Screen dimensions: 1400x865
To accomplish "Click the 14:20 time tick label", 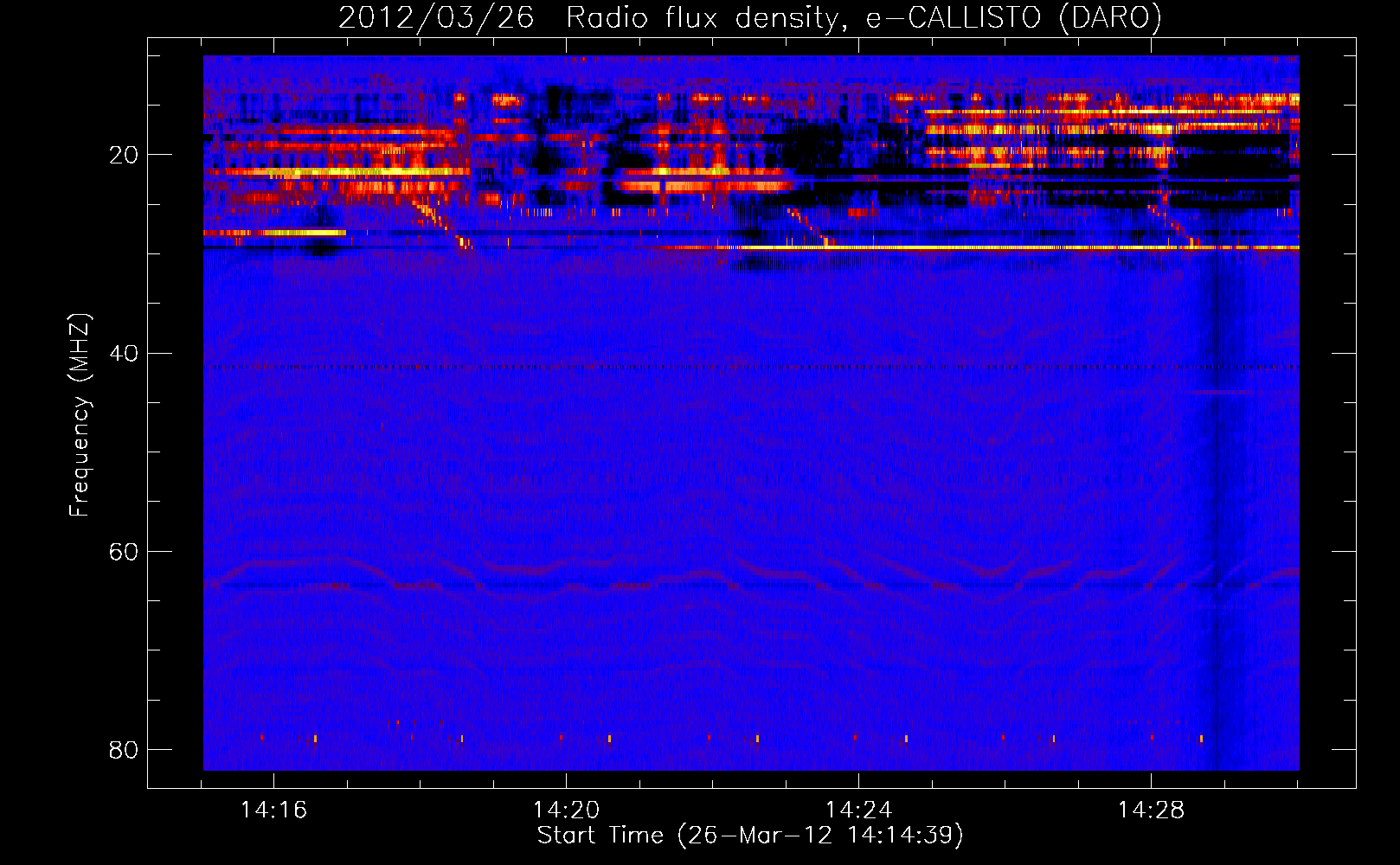I will pos(566,811).
